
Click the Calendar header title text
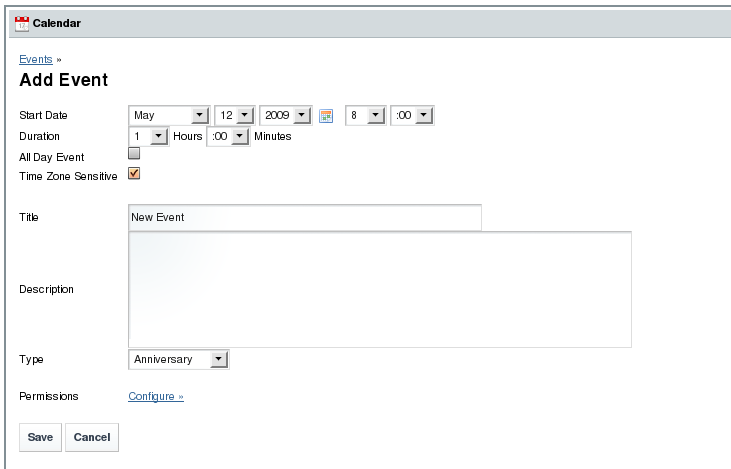pyautogui.click(x=58, y=23)
